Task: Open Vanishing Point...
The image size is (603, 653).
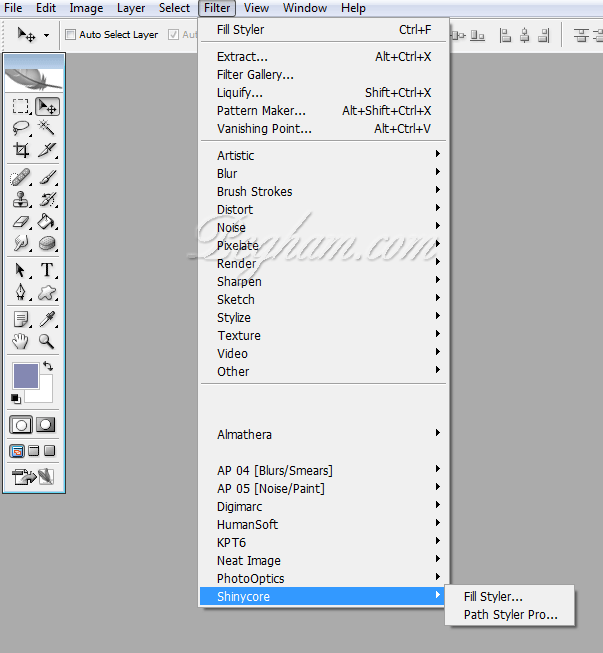Action: (x=323, y=128)
